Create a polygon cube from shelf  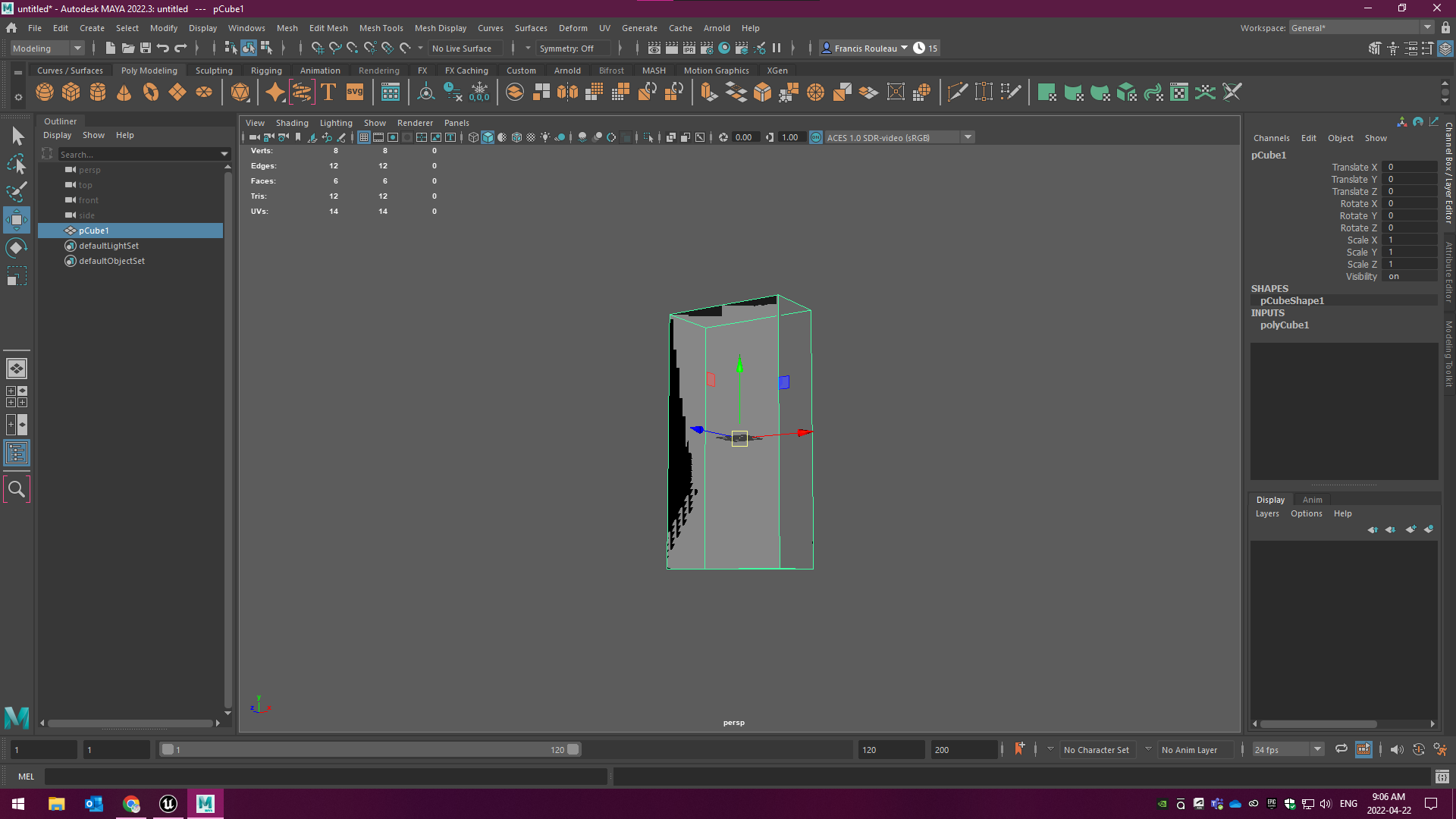pyautogui.click(x=71, y=93)
